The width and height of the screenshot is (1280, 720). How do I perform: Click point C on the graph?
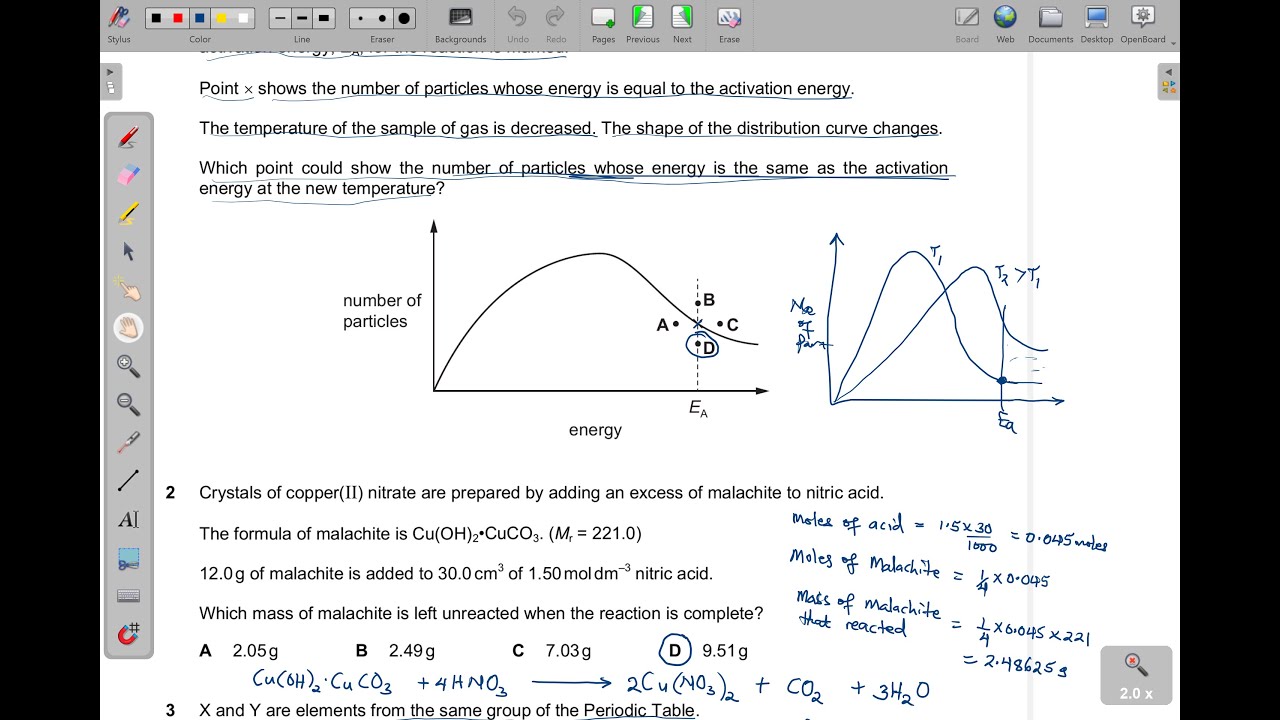[x=728, y=324]
